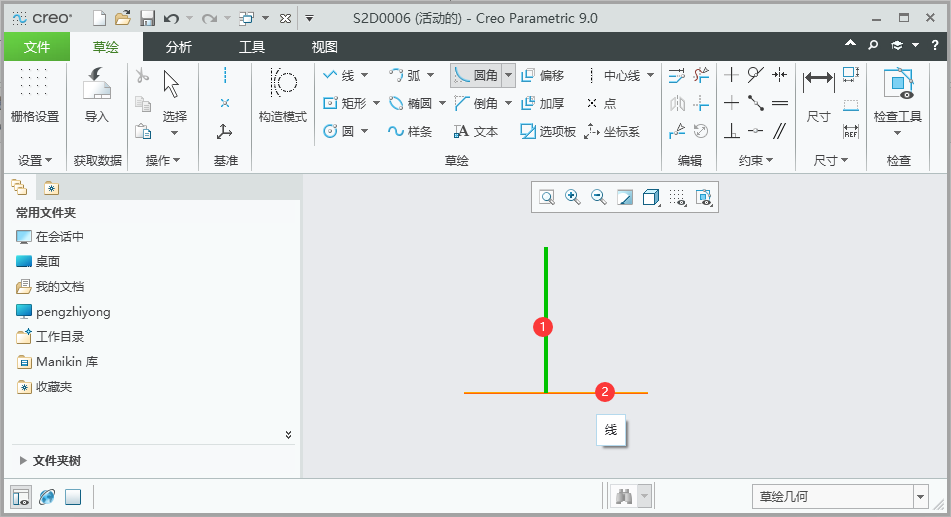
Task: Toggle the browser display in status bar
Action: pyautogui.click(x=47, y=497)
